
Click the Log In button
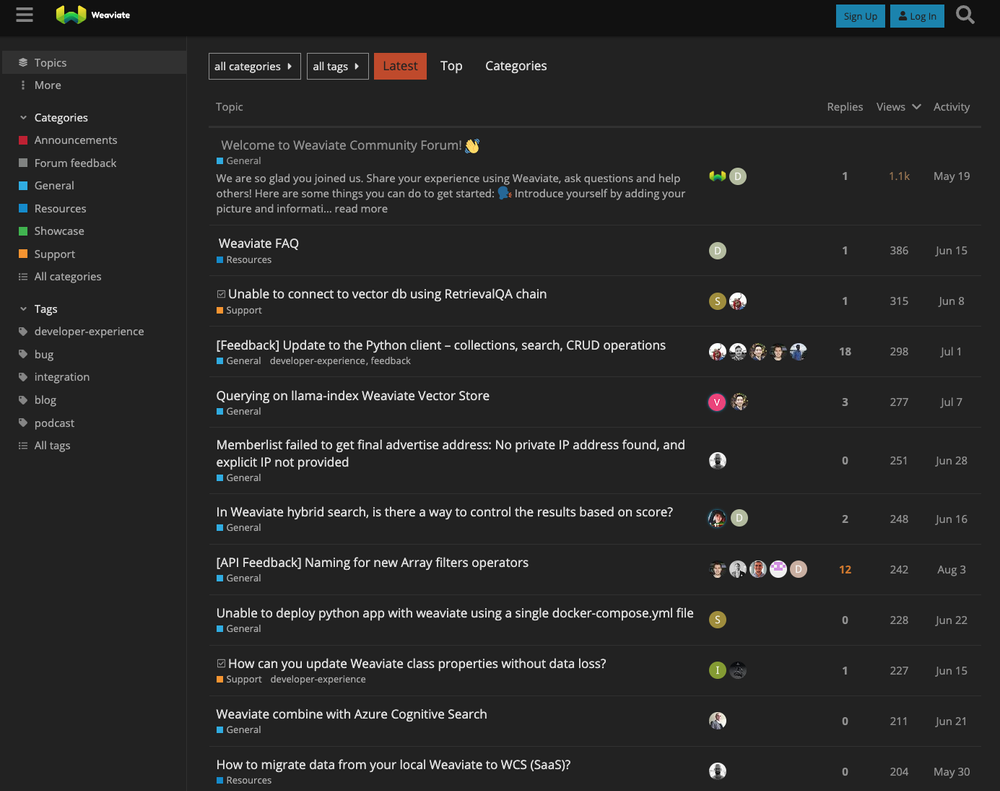[x=916, y=16]
